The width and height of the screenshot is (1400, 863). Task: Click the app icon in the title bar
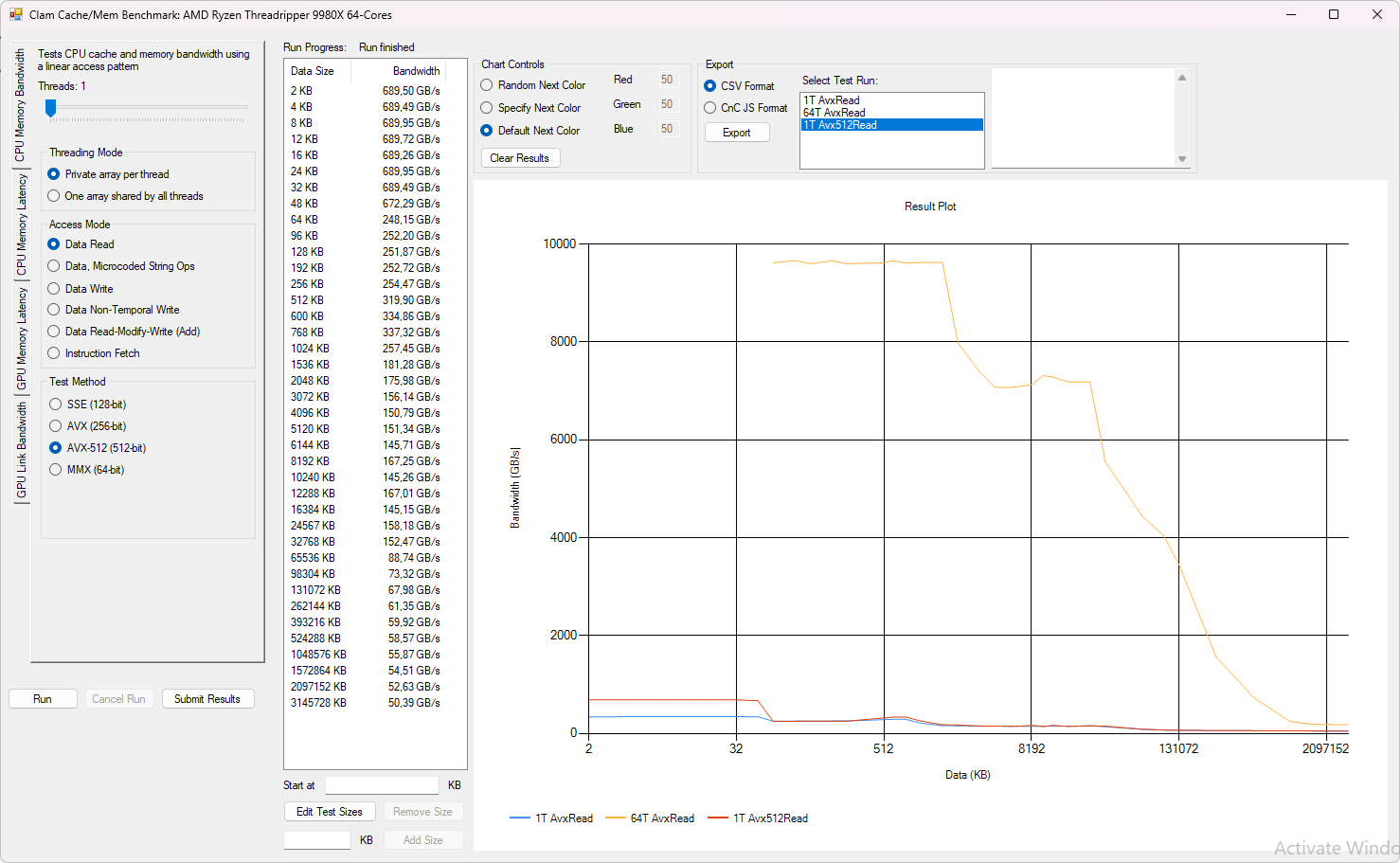tap(16, 14)
